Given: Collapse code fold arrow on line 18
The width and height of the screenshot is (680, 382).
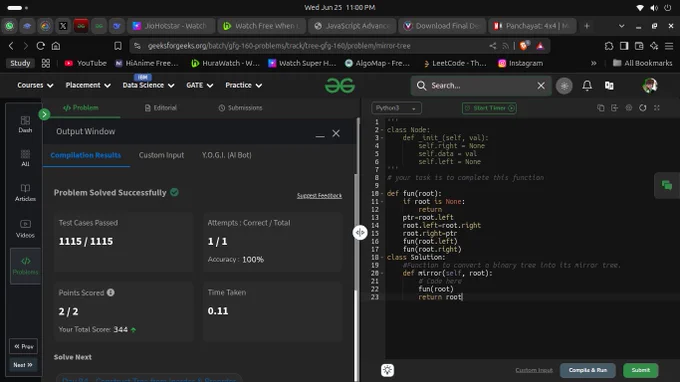Looking at the screenshot, I should coord(382,258).
